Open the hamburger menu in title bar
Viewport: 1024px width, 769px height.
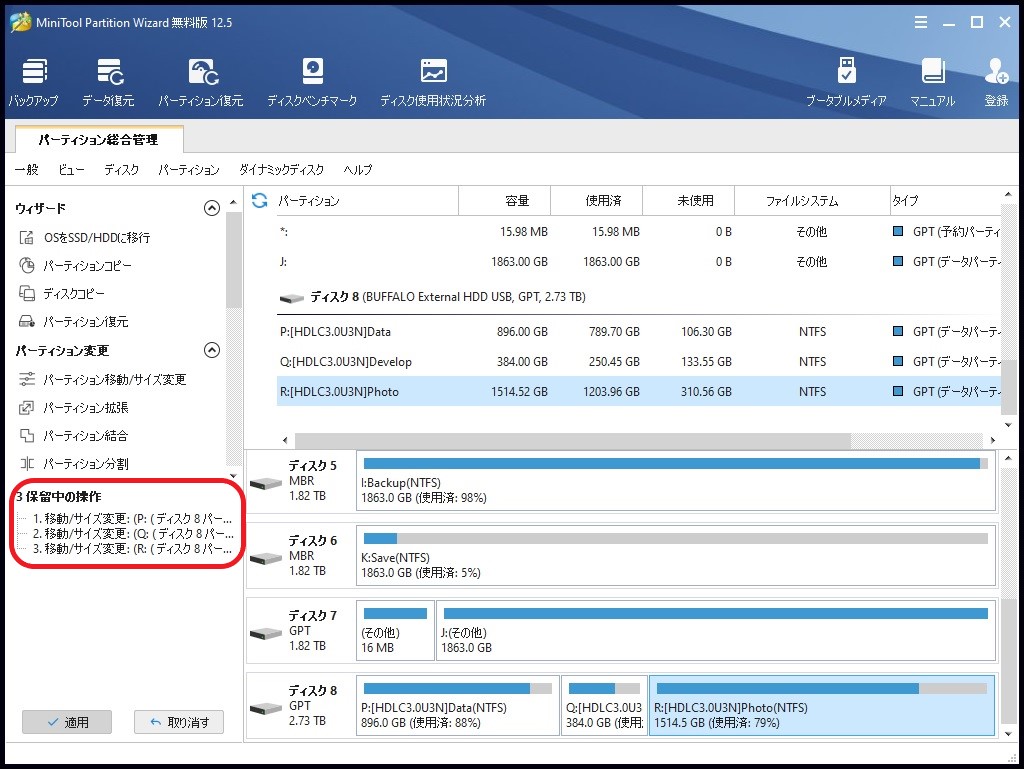point(921,23)
